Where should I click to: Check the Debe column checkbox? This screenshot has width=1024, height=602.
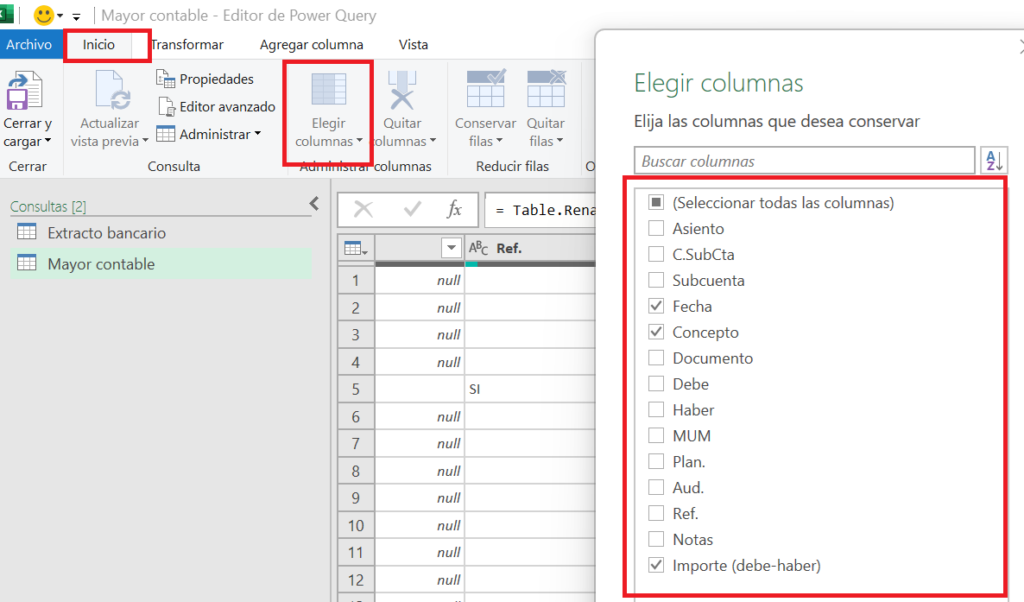[x=656, y=384]
